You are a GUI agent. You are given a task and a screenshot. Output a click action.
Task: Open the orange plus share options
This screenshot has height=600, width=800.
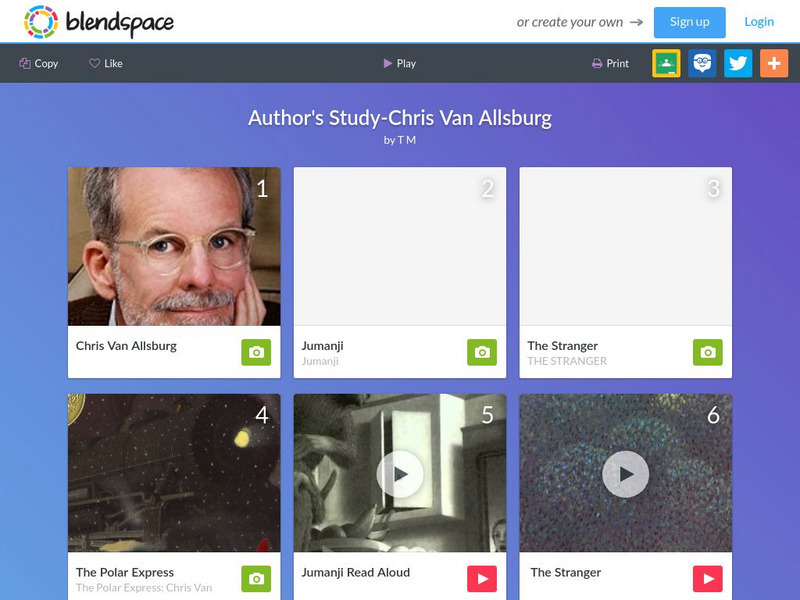[x=774, y=63]
